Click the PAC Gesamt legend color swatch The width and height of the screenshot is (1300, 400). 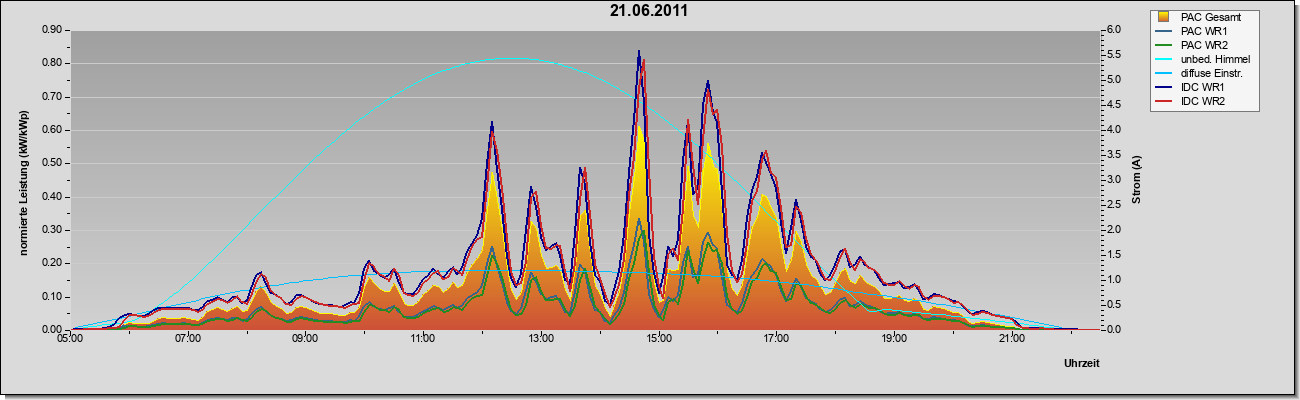[x=1164, y=17]
